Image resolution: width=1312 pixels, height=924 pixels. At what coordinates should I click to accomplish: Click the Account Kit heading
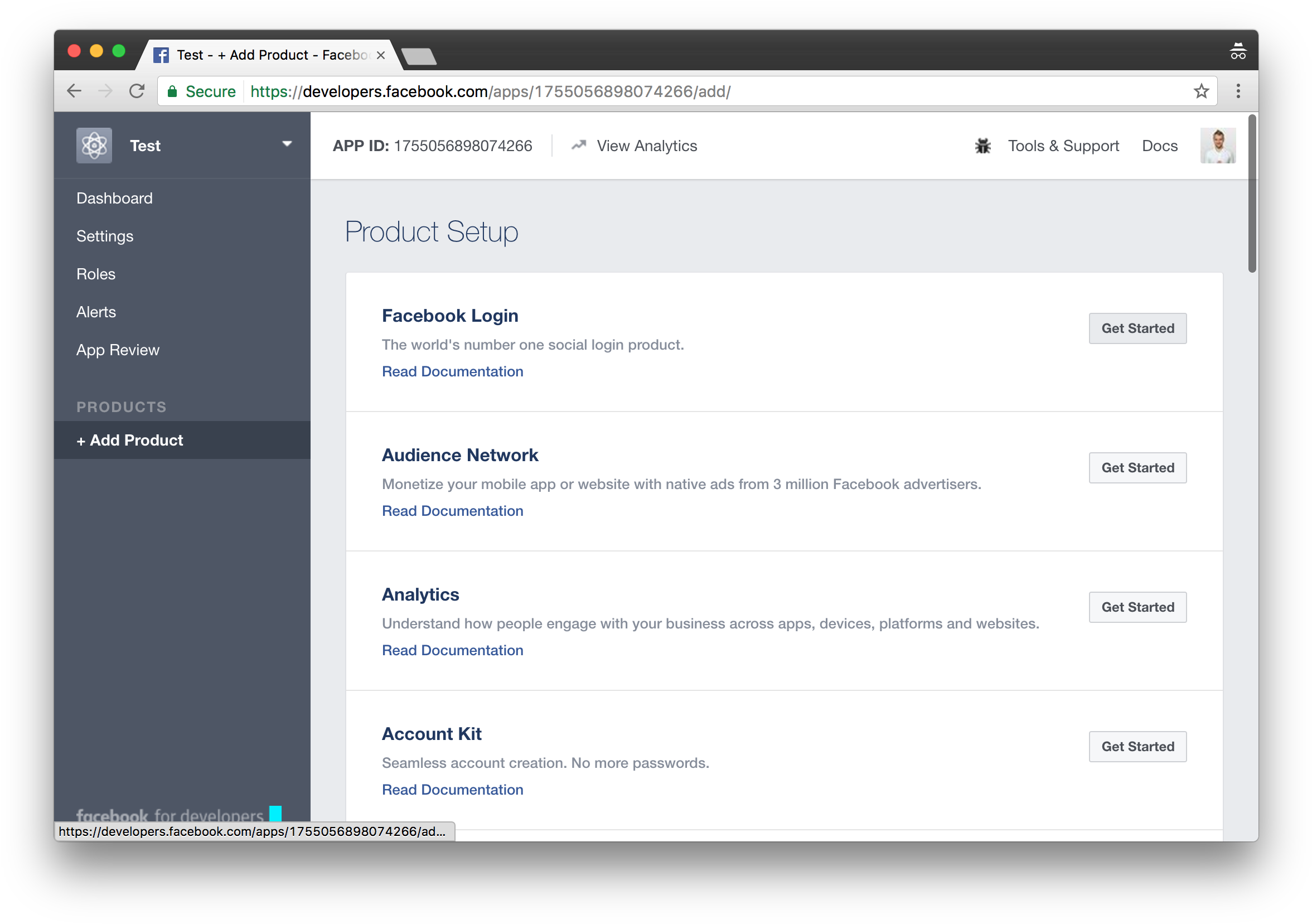pos(432,734)
